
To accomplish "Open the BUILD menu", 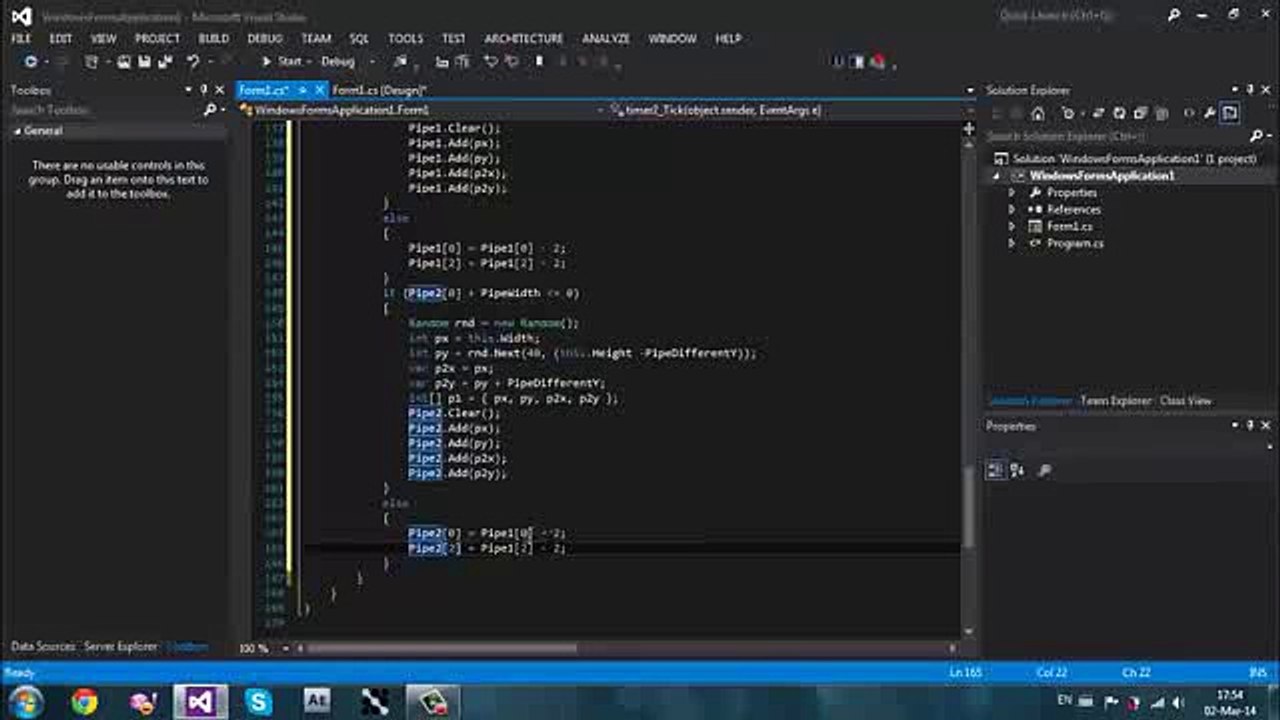I will [213, 38].
